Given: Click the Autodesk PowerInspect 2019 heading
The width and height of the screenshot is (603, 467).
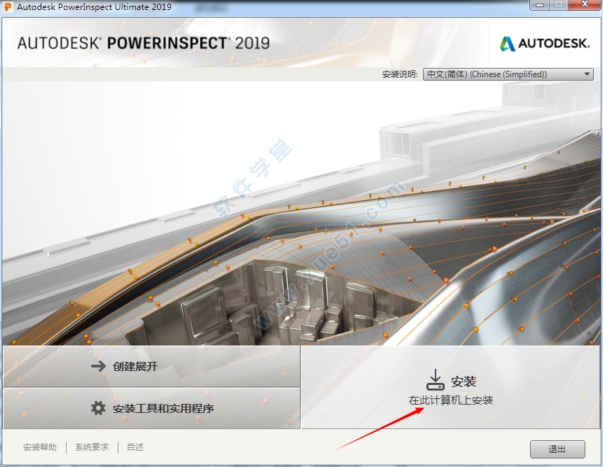Looking at the screenshot, I should pos(143,43).
